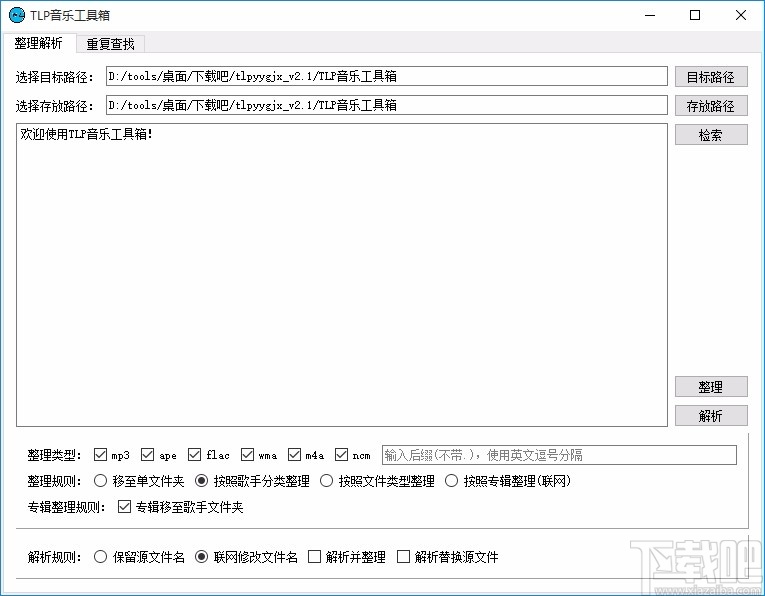
Task: Uncheck the ape file type
Action: click(x=147, y=455)
